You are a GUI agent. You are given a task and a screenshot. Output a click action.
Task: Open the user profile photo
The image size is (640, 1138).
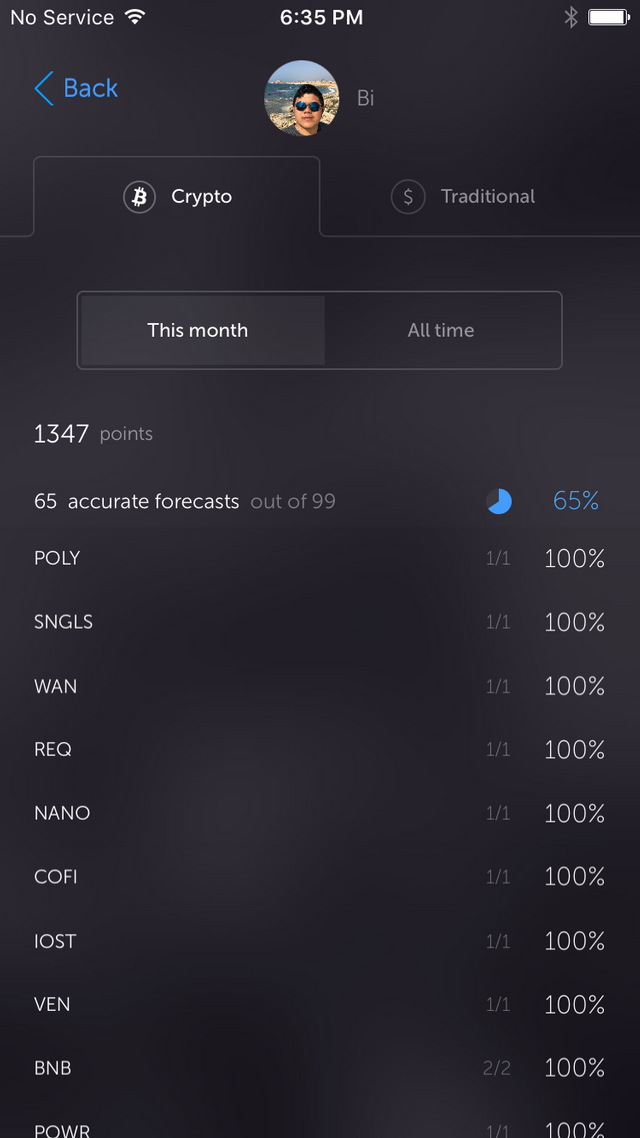(301, 98)
